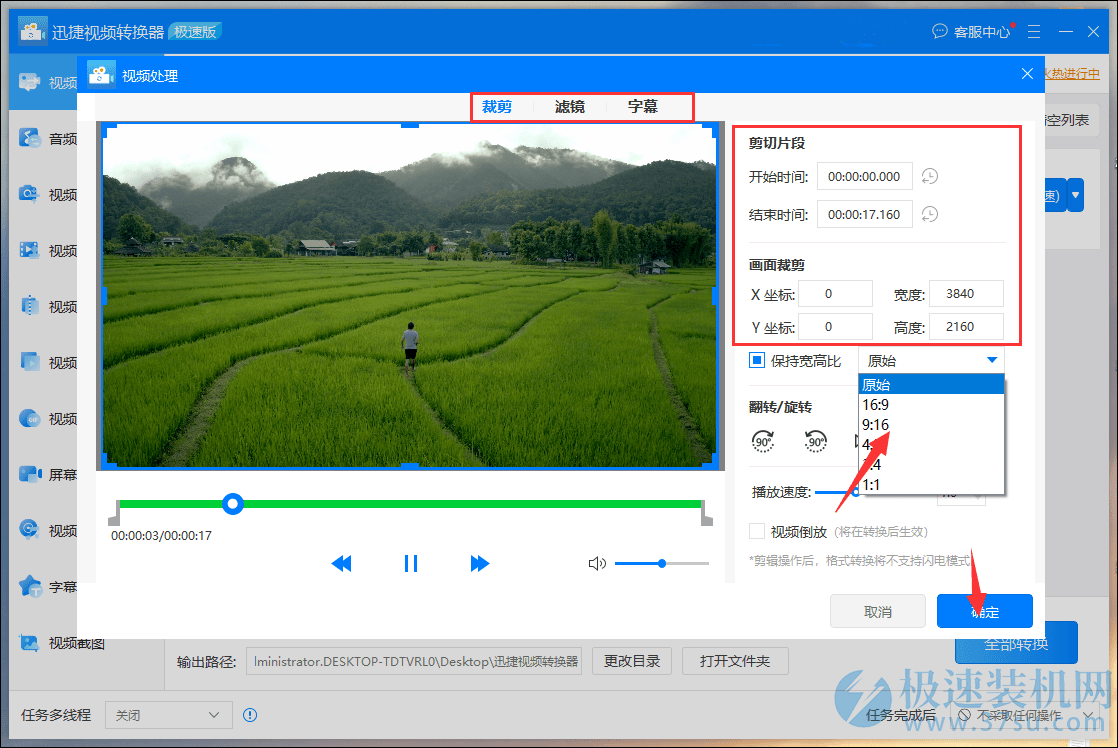1118x748 pixels.
Task: Set start time from current position icon
Action: 930,176
